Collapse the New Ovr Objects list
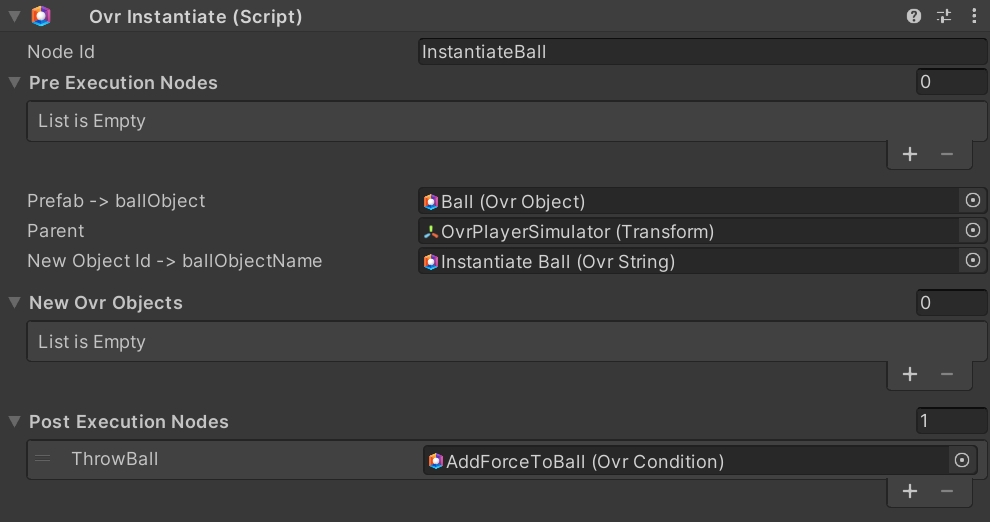The width and height of the screenshot is (990, 522). (x=14, y=303)
